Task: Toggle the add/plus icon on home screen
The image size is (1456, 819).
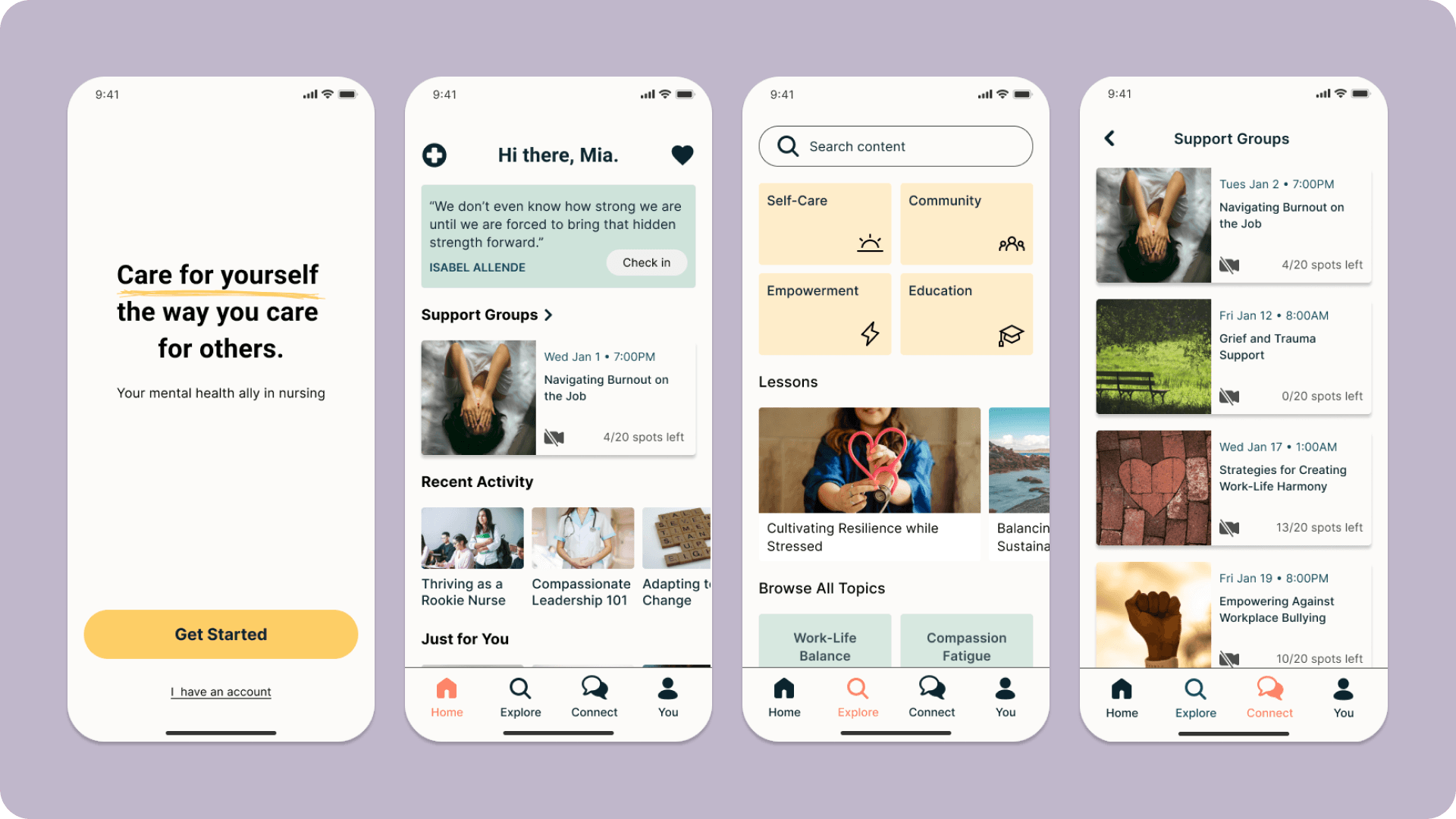Action: pos(435,154)
